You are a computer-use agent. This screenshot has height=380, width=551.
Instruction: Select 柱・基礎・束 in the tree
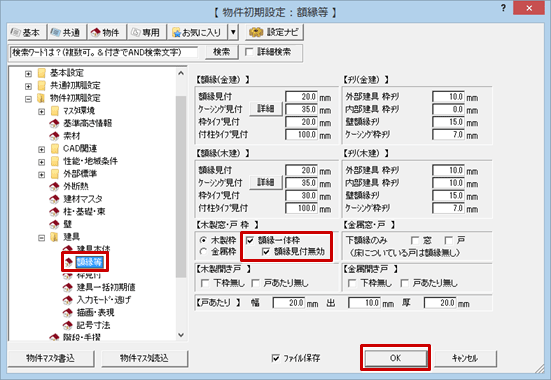(x=84, y=212)
